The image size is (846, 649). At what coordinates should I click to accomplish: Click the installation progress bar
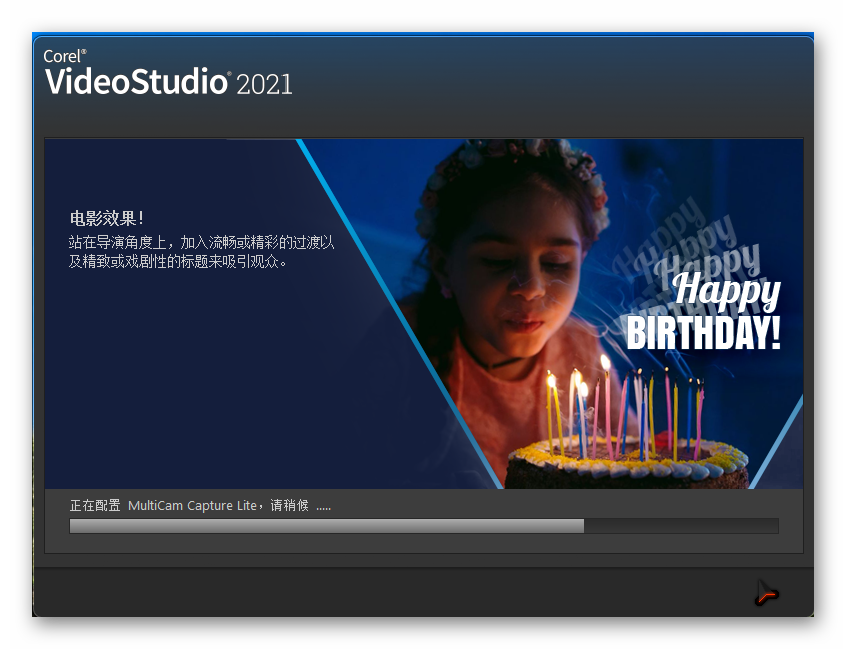pyautogui.click(x=424, y=526)
